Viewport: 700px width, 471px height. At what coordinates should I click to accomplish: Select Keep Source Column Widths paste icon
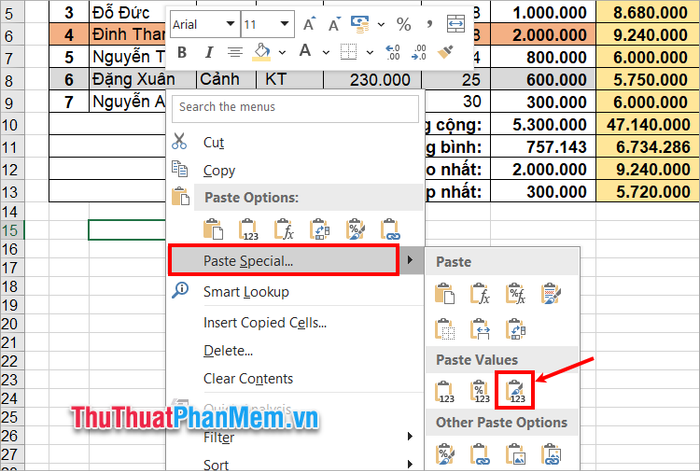pos(481,328)
